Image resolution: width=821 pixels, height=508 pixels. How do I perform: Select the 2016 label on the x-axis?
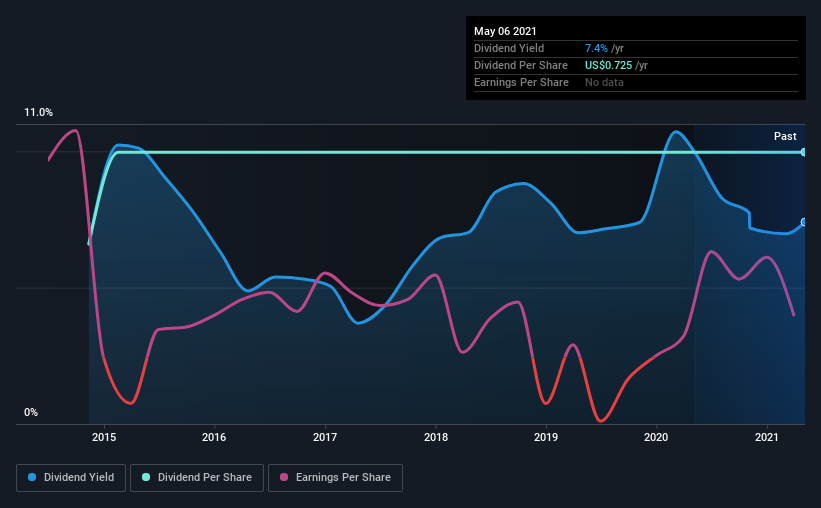pos(214,437)
